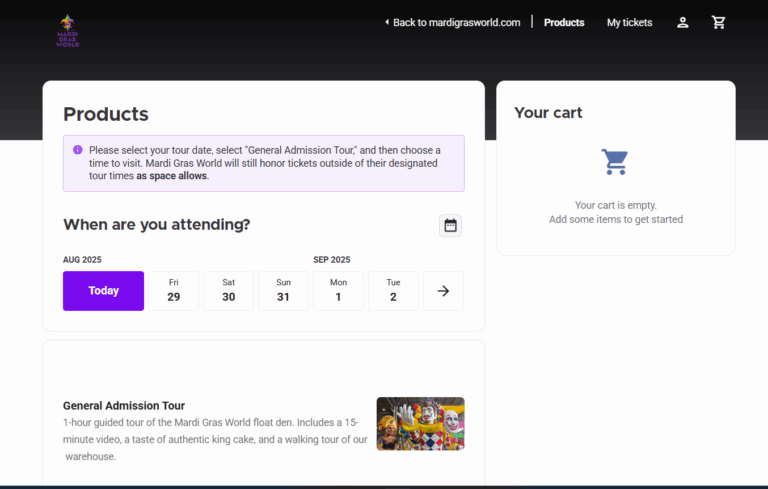Select the General Admission Tour title
This screenshot has width=768, height=489.
point(124,406)
